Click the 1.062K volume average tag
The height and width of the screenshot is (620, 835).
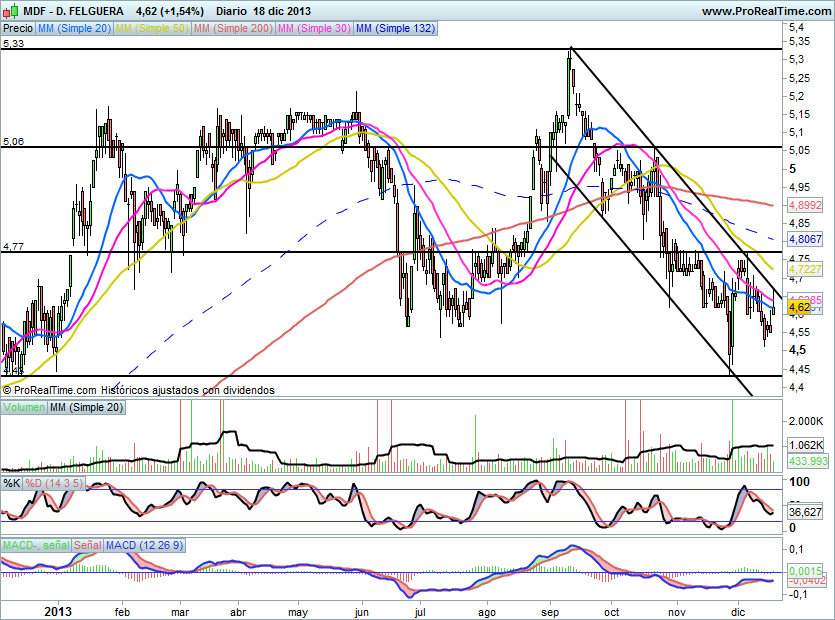(805, 445)
